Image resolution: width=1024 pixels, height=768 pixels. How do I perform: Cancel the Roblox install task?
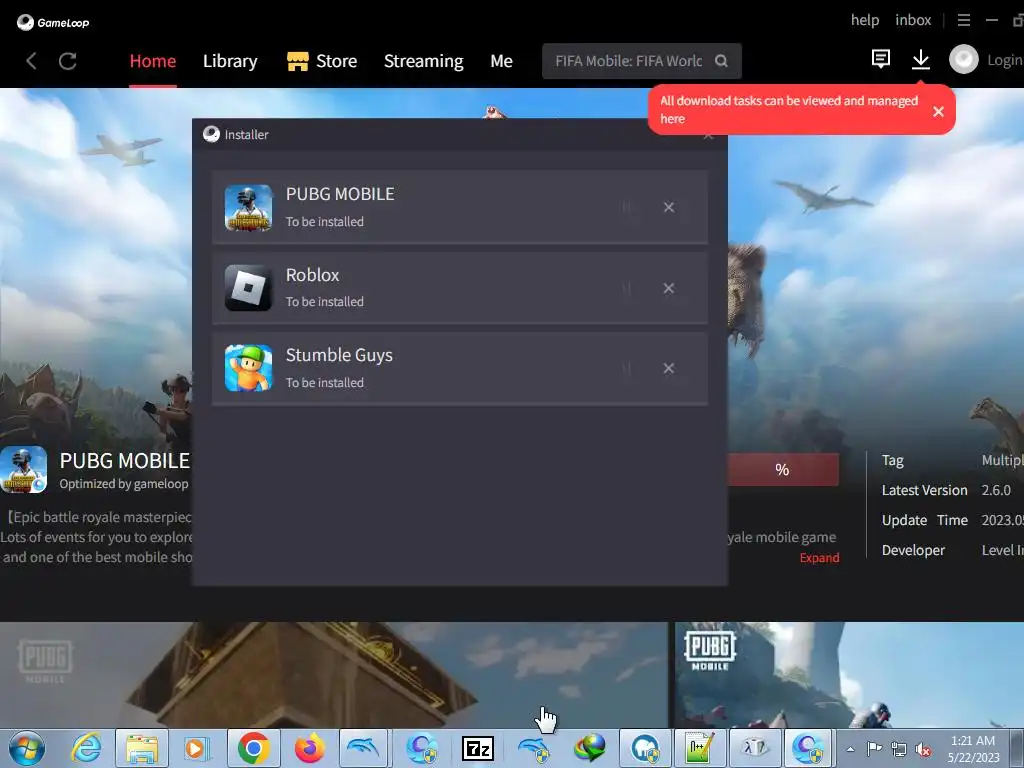coord(669,288)
